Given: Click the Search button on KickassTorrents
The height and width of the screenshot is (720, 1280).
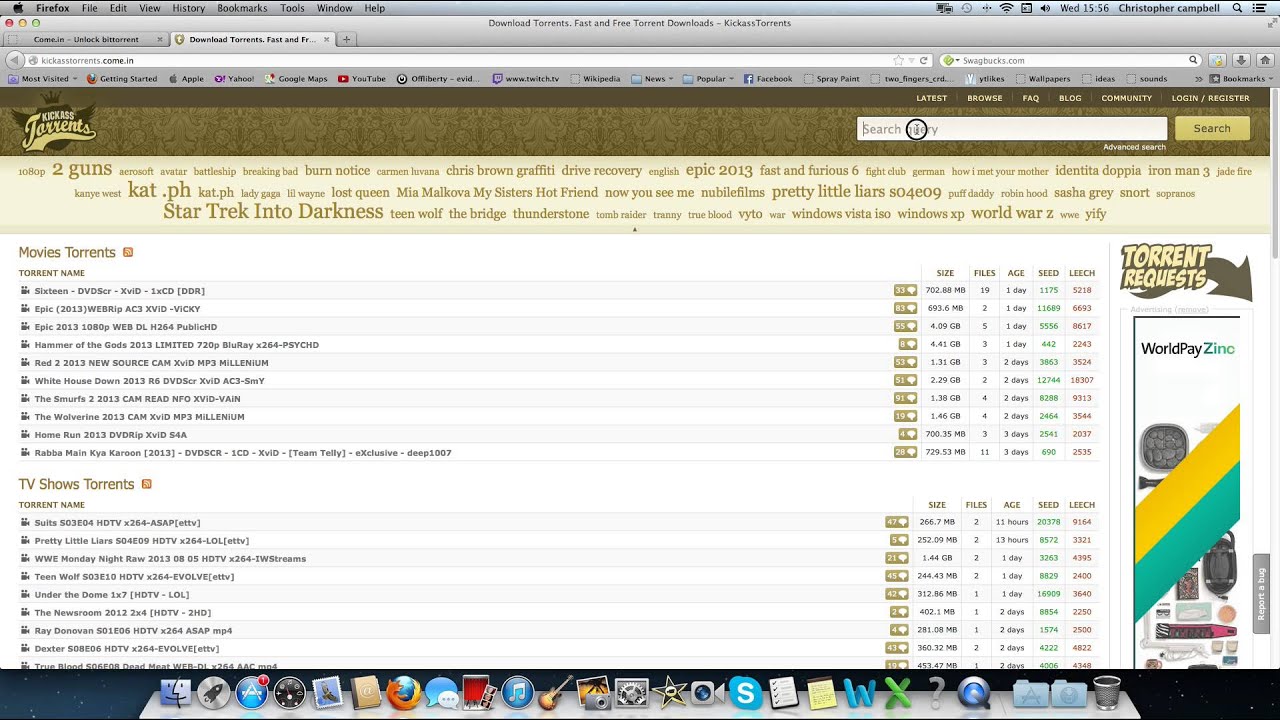Looking at the screenshot, I should 1212,128.
